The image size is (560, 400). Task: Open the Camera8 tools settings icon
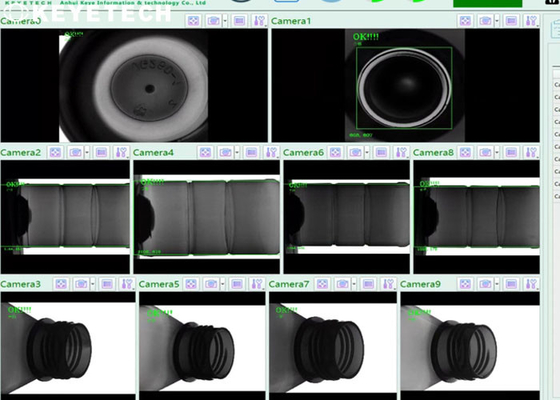(531, 152)
